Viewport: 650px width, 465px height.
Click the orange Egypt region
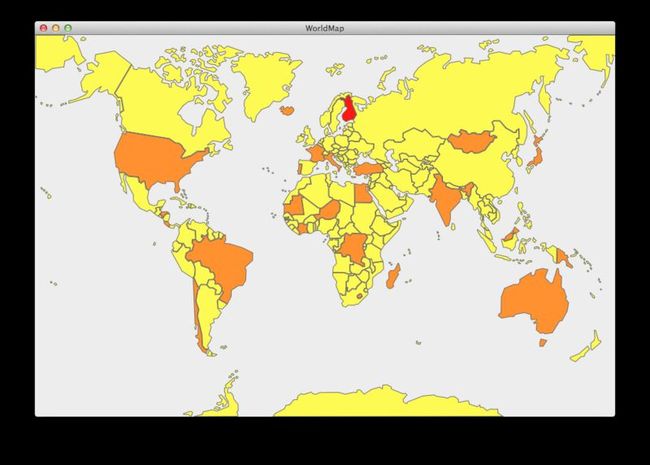click(x=364, y=193)
